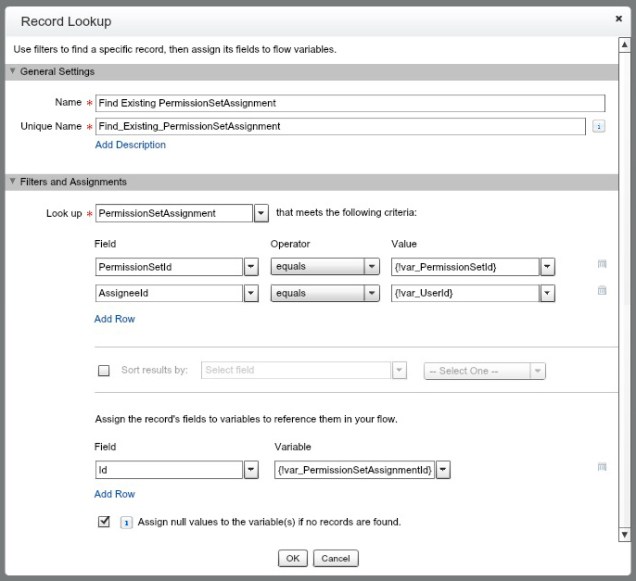This screenshot has width=636, height=581.
Task: Click the Add Description link
Action: coord(130,145)
